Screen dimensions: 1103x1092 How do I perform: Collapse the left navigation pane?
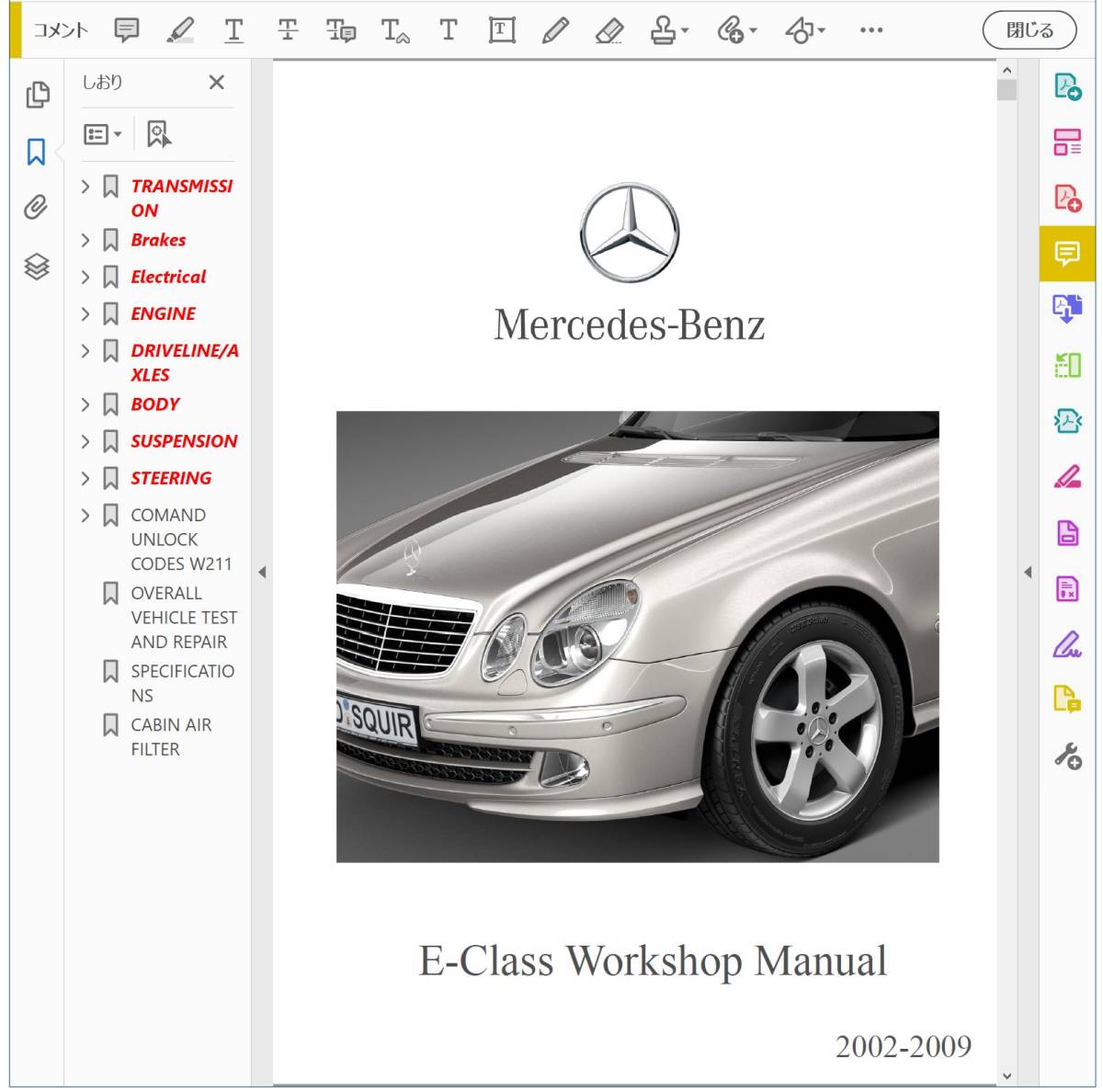[263, 572]
